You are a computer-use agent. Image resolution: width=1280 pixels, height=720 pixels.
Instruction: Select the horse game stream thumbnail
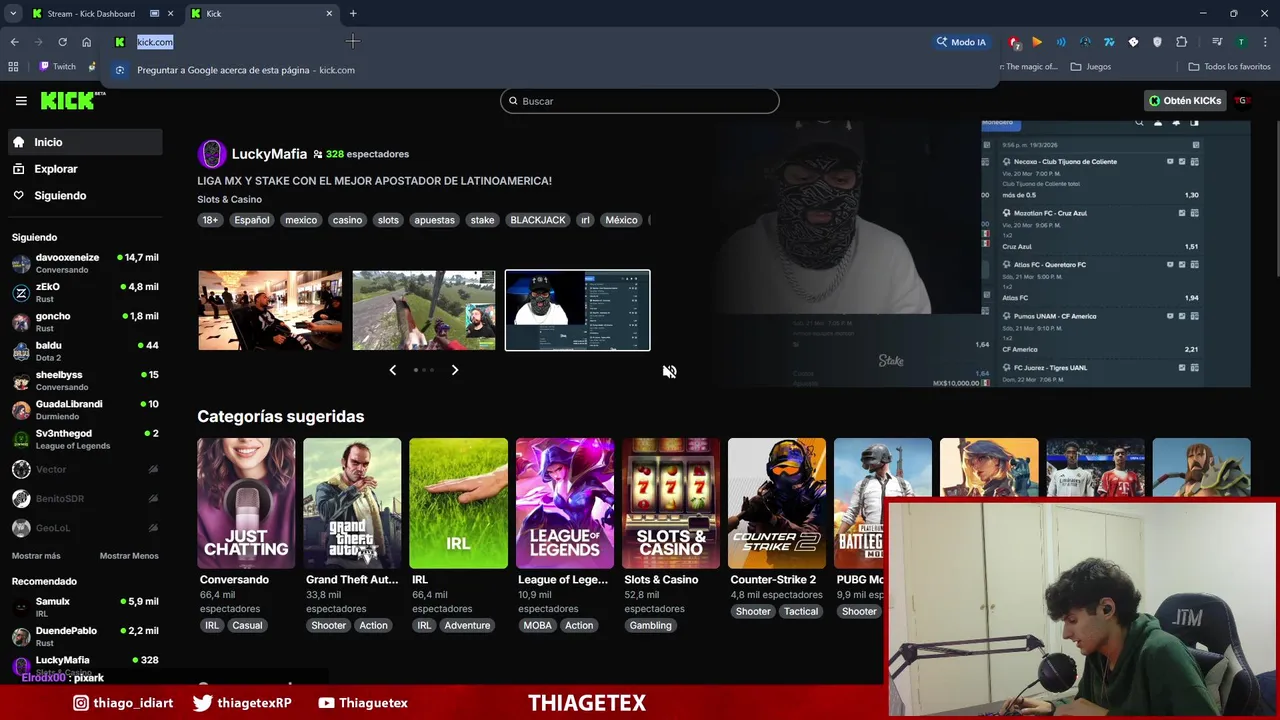pyautogui.click(x=424, y=310)
